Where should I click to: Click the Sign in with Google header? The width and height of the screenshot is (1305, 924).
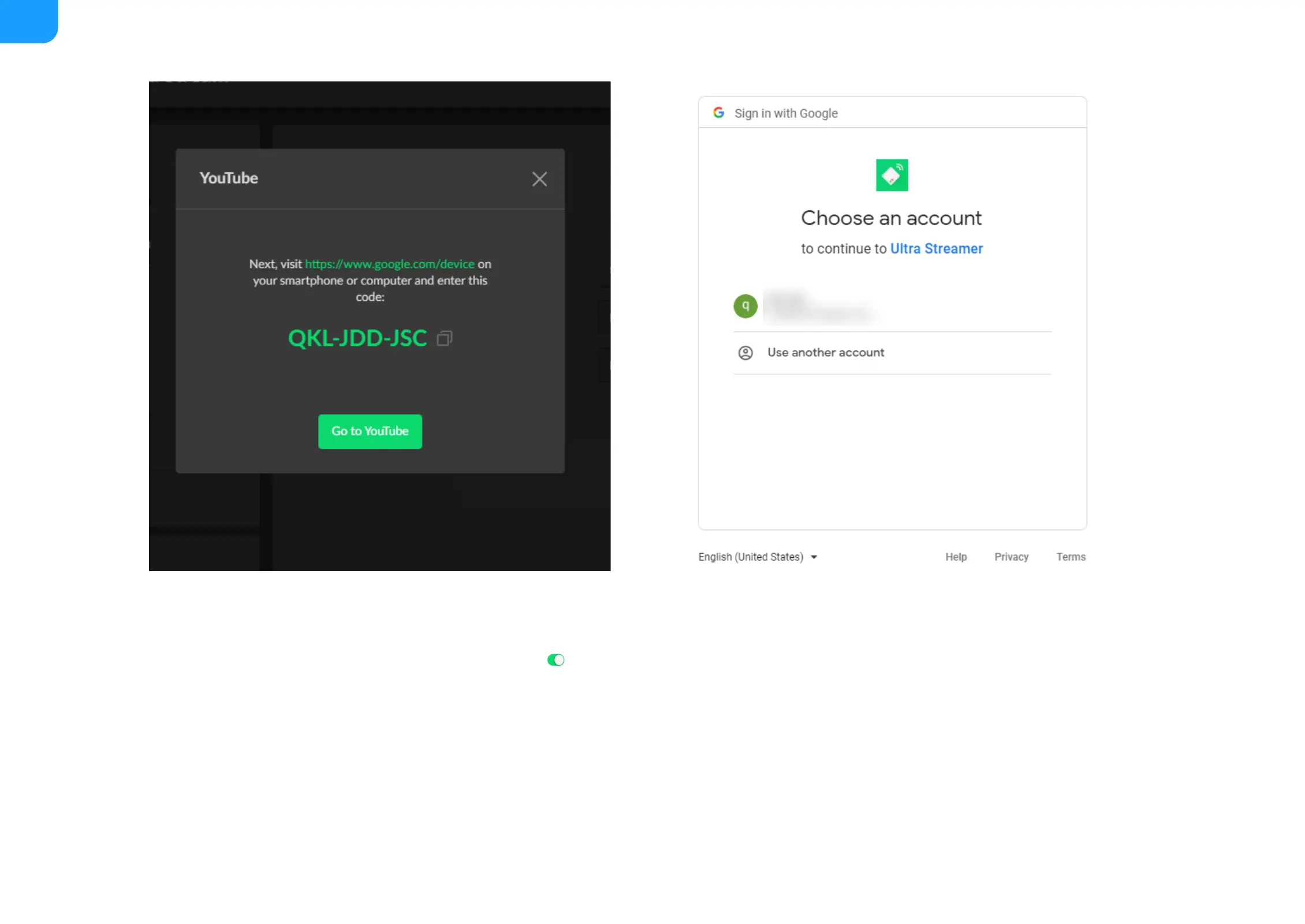(785, 113)
